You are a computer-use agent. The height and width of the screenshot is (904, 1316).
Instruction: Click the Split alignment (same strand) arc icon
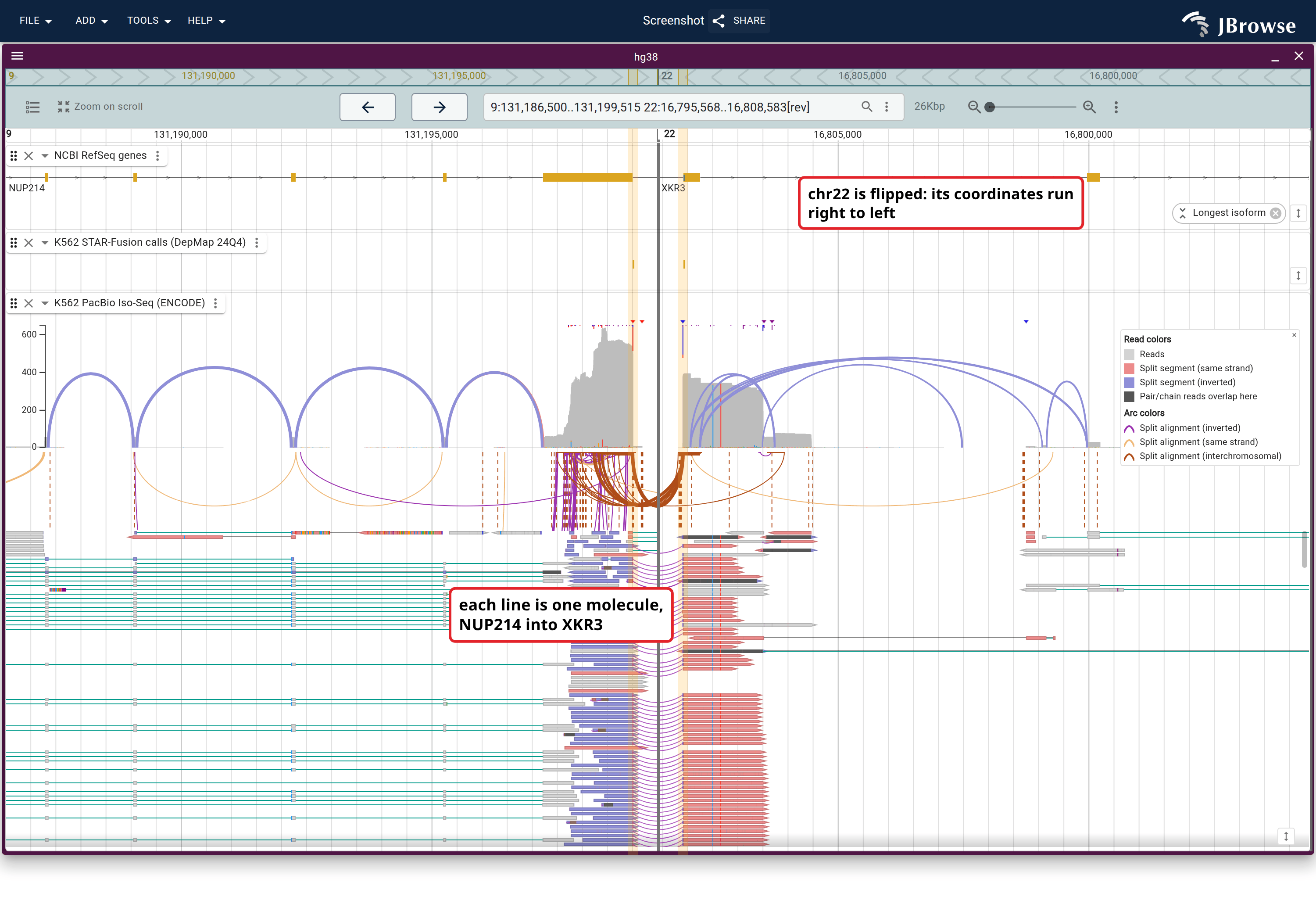(1129, 443)
